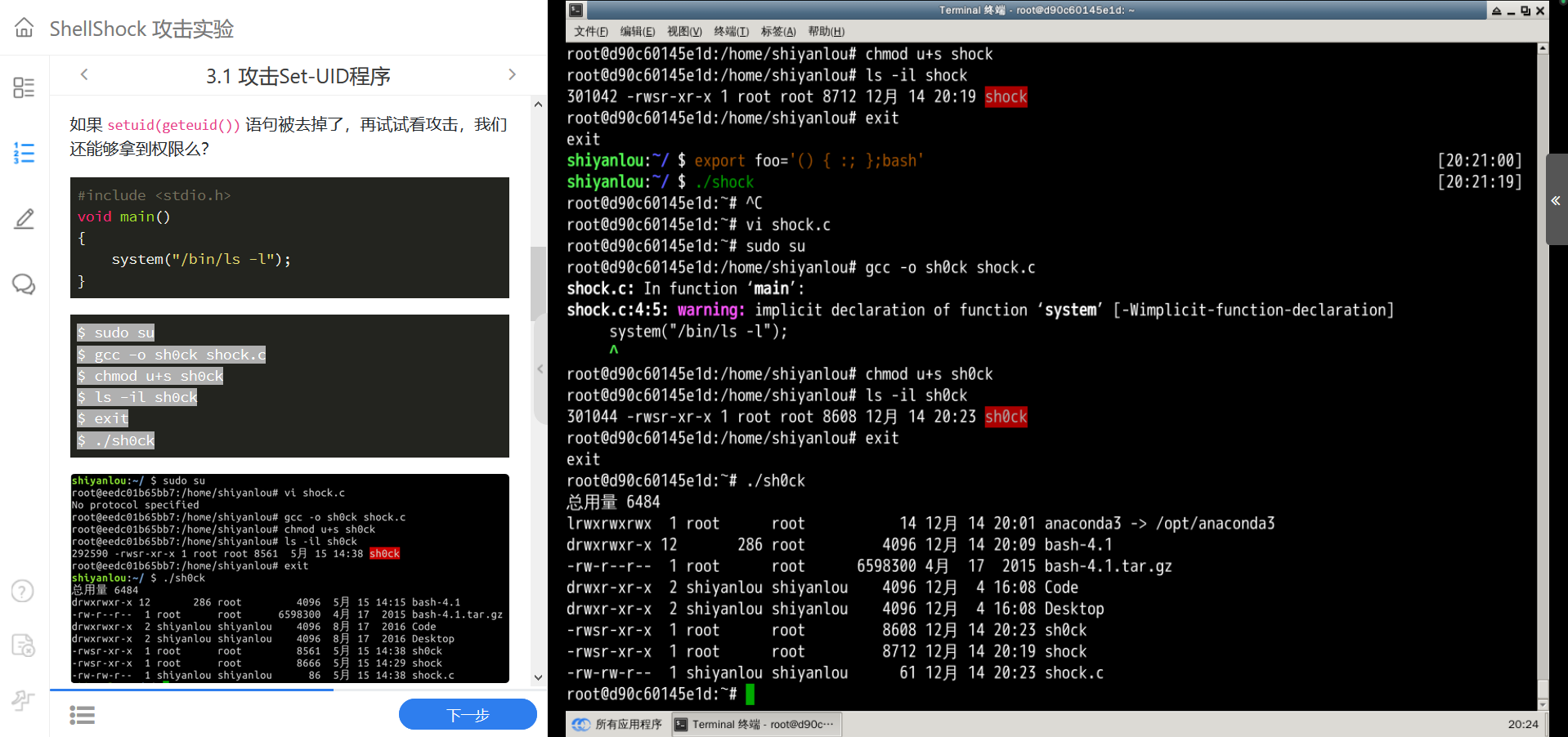Click the red highlighted 'sh0ck' filename in terminal
This screenshot has width=1568, height=737.
(x=1006, y=417)
